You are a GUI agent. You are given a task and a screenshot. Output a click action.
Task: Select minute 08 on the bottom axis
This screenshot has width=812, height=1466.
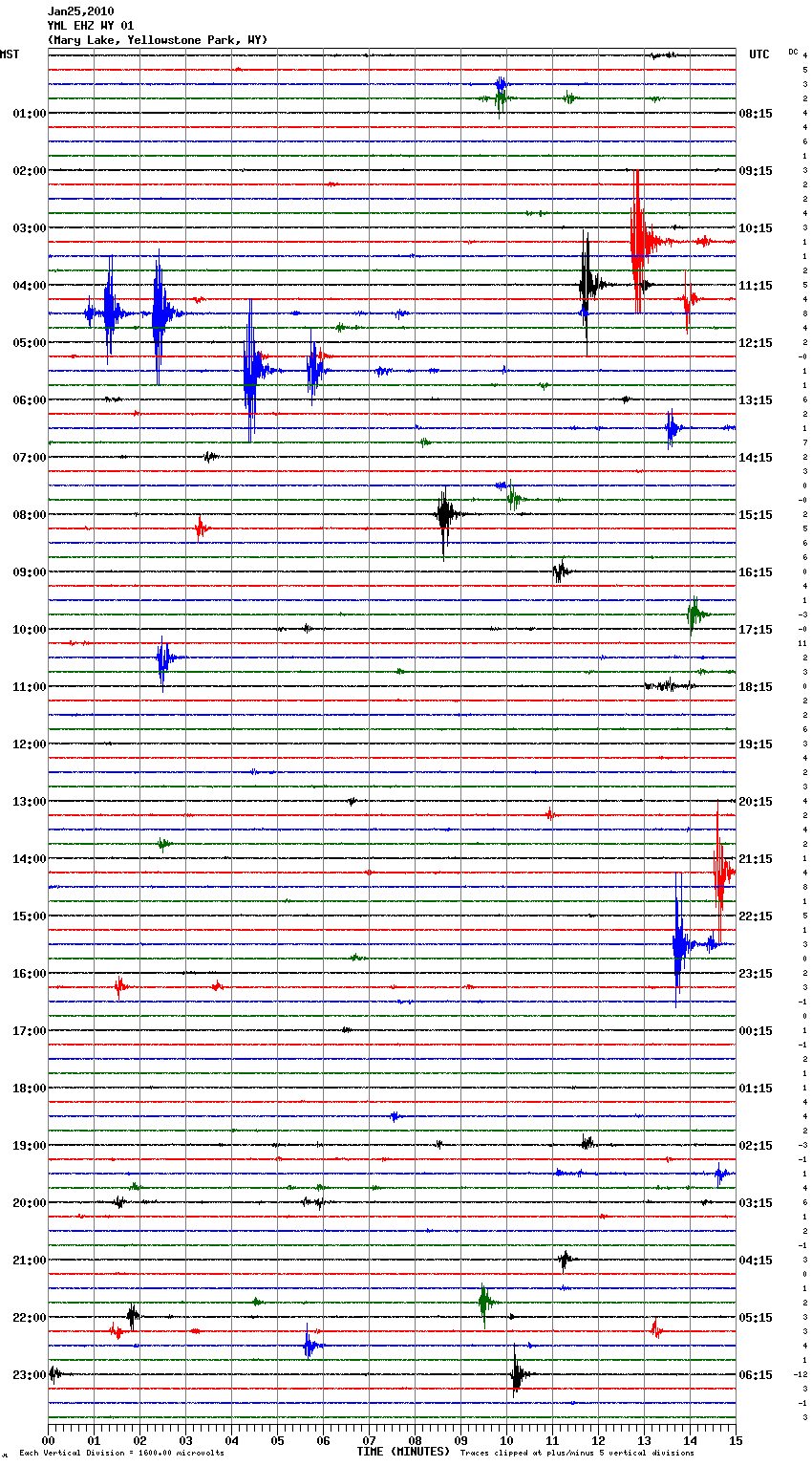pyautogui.click(x=415, y=1440)
